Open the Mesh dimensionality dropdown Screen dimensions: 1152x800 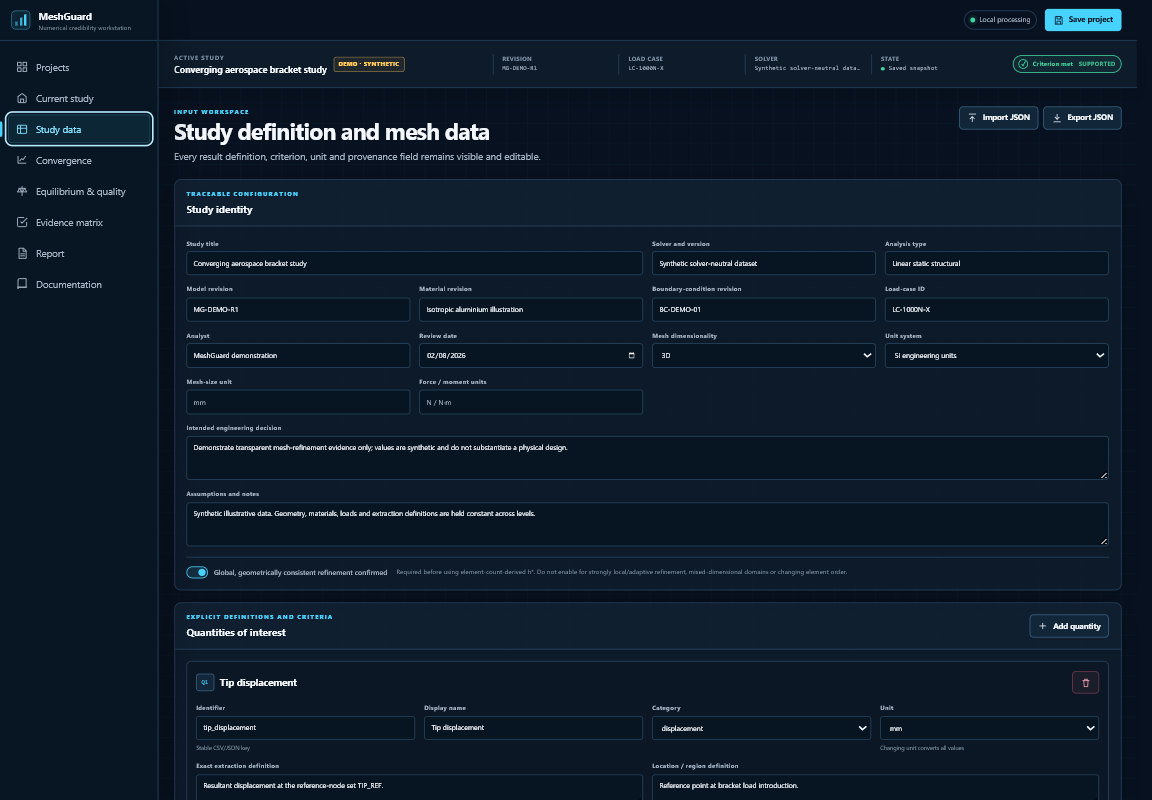(763, 356)
